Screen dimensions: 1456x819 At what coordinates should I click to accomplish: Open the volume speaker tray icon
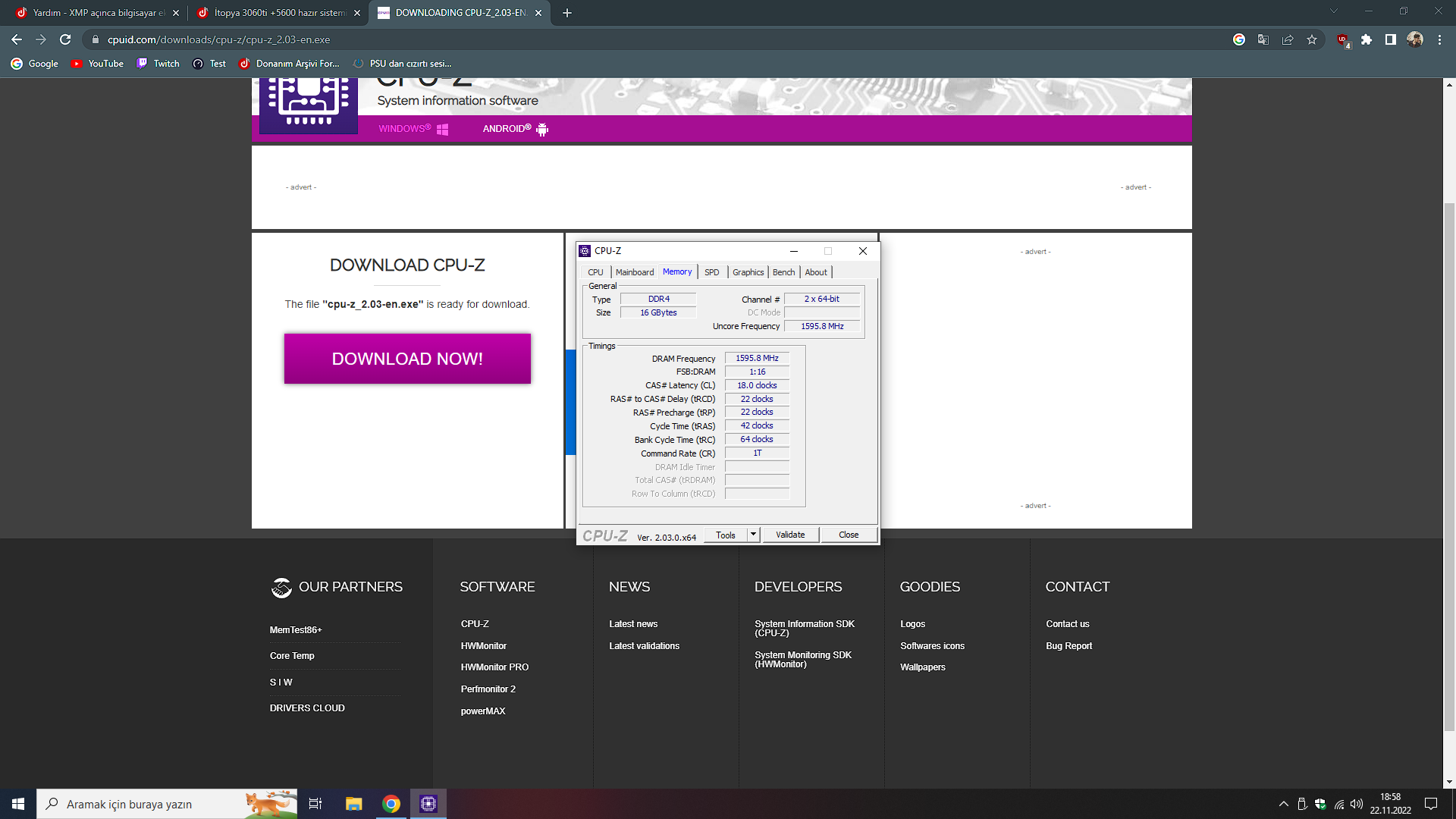tap(1357, 804)
